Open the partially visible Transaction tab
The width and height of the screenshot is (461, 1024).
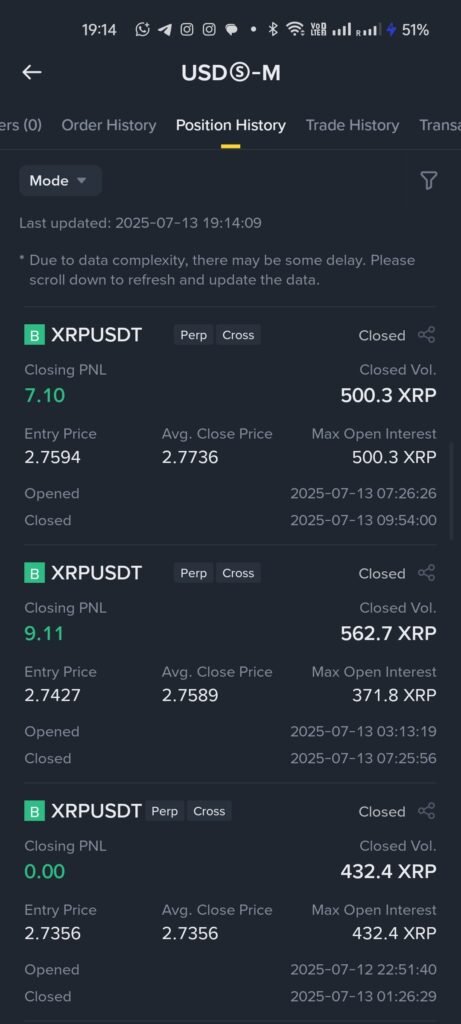(439, 125)
